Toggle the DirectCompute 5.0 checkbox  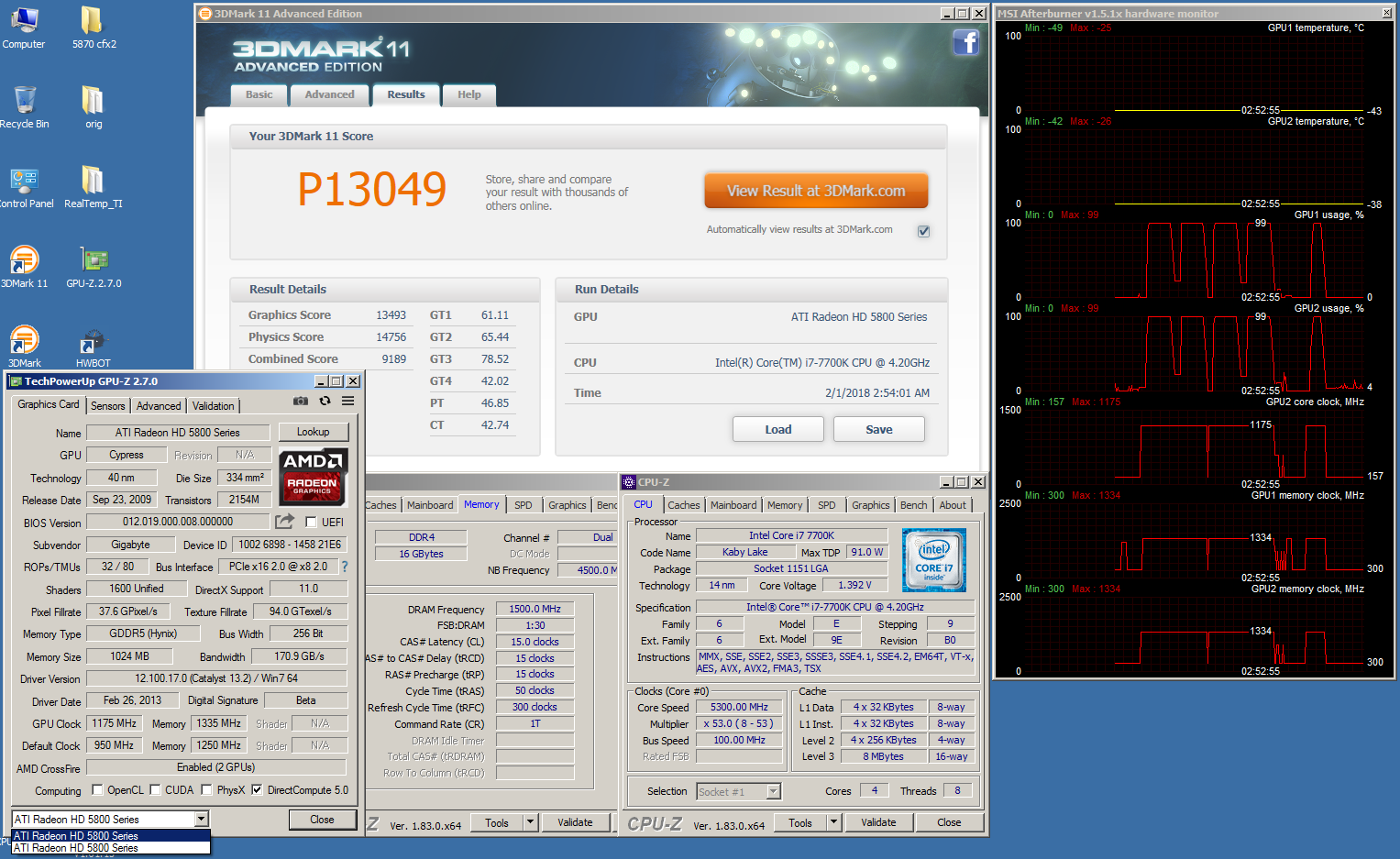click(258, 790)
